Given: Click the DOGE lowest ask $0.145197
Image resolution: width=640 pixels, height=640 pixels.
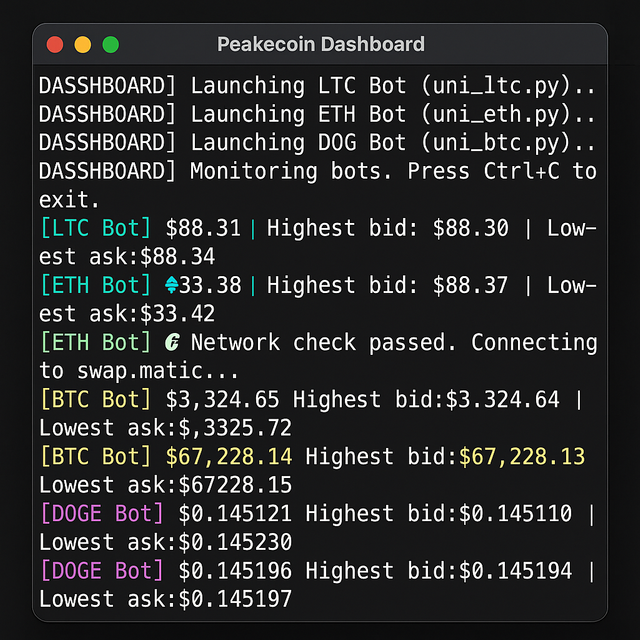Looking at the screenshot, I should [235, 600].
